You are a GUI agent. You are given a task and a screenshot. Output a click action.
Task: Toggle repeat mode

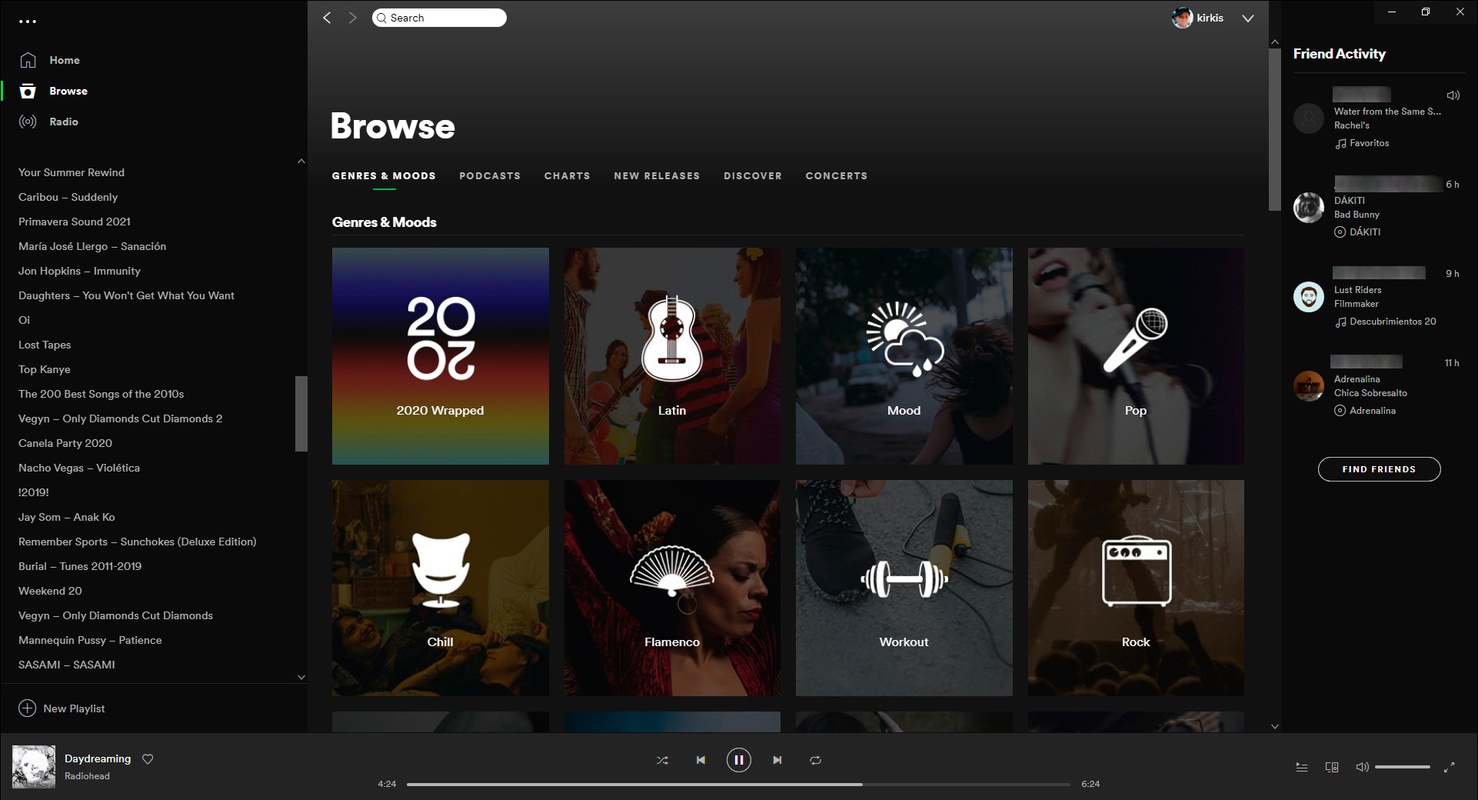coord(815,760)
